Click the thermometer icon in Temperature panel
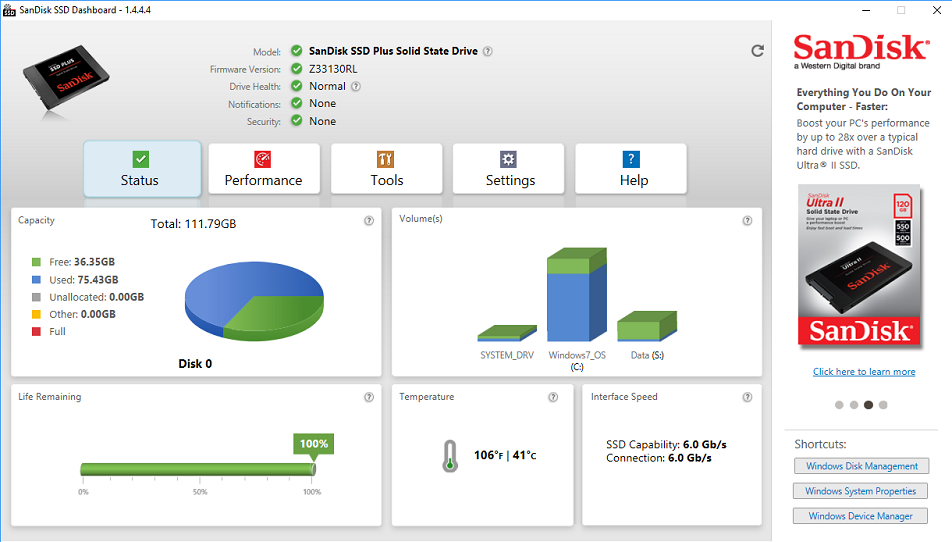952x542 pixels. (x=450, y=456)
